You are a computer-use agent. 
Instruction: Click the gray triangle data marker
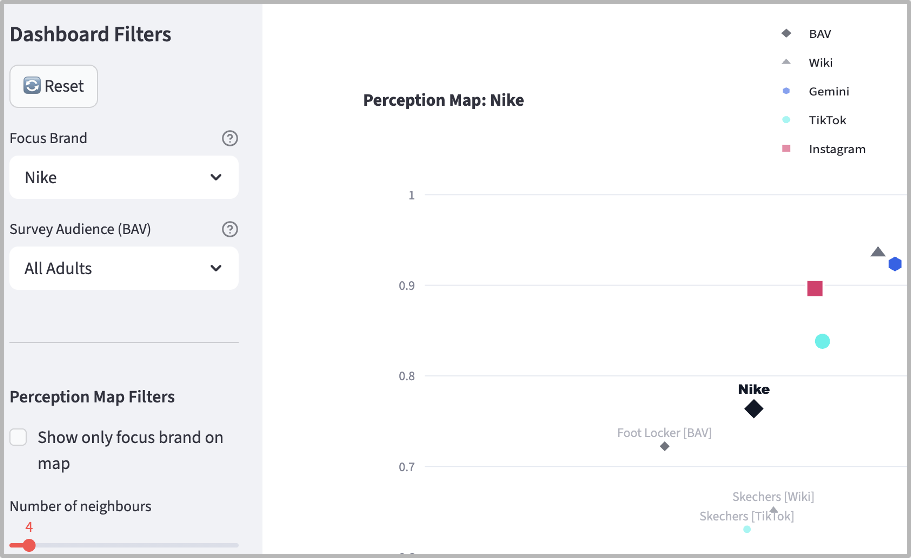878,252
